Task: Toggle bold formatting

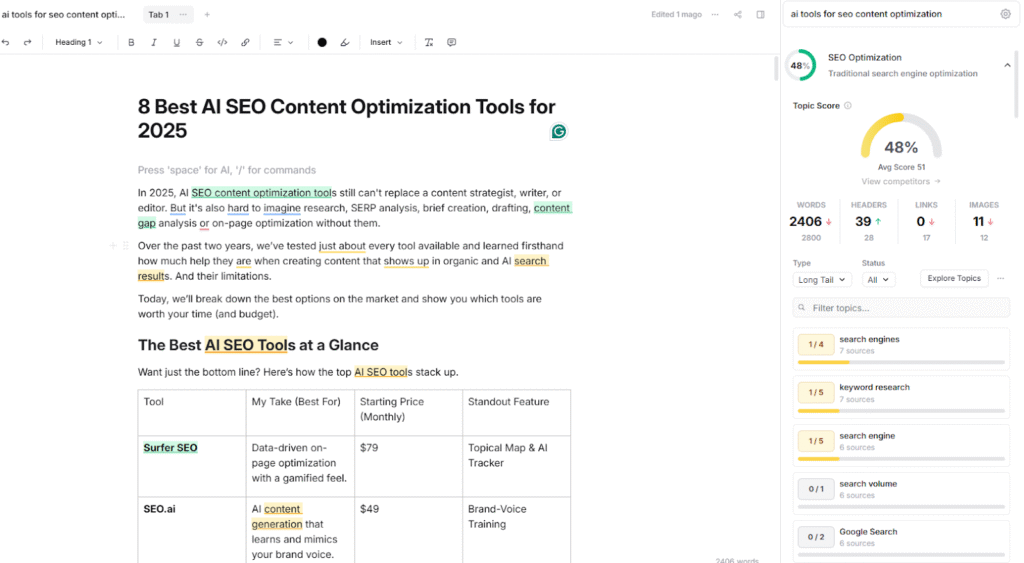Action: tap(131, 43)
